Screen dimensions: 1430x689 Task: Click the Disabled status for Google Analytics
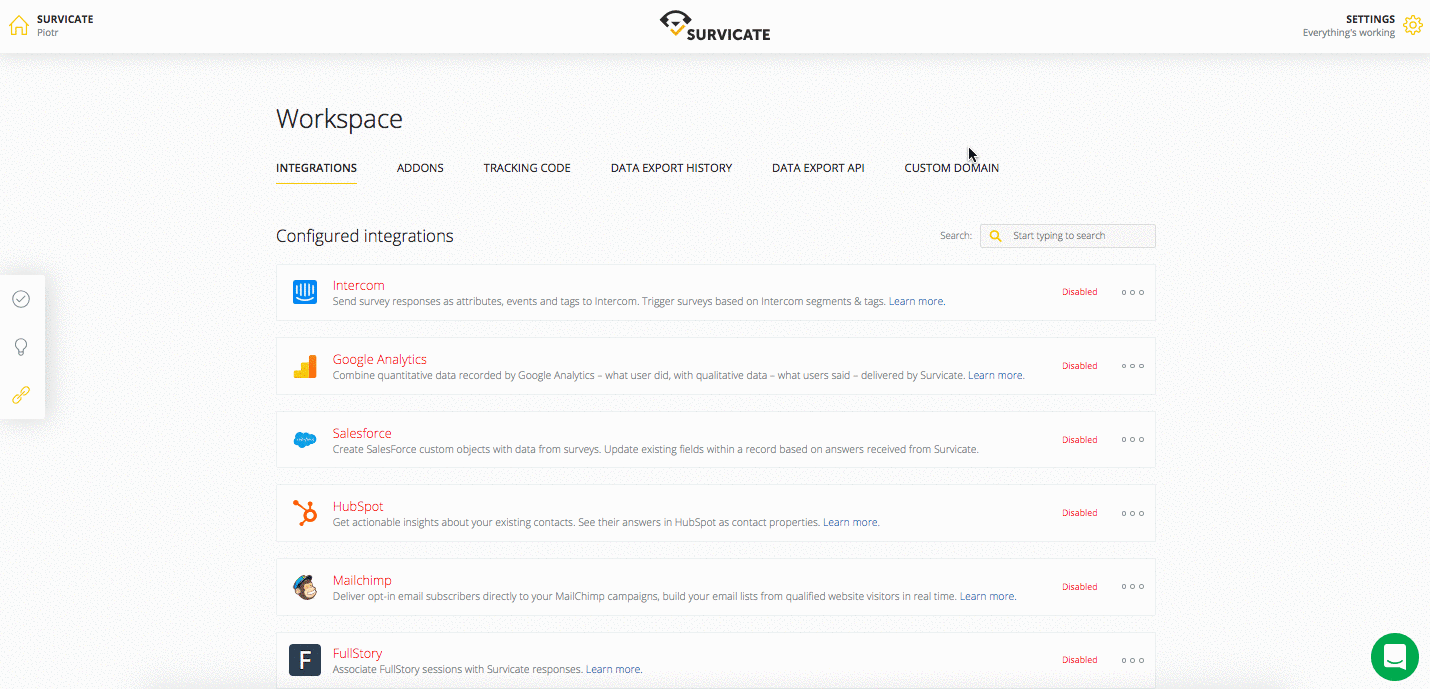(x=1079, y=366)
